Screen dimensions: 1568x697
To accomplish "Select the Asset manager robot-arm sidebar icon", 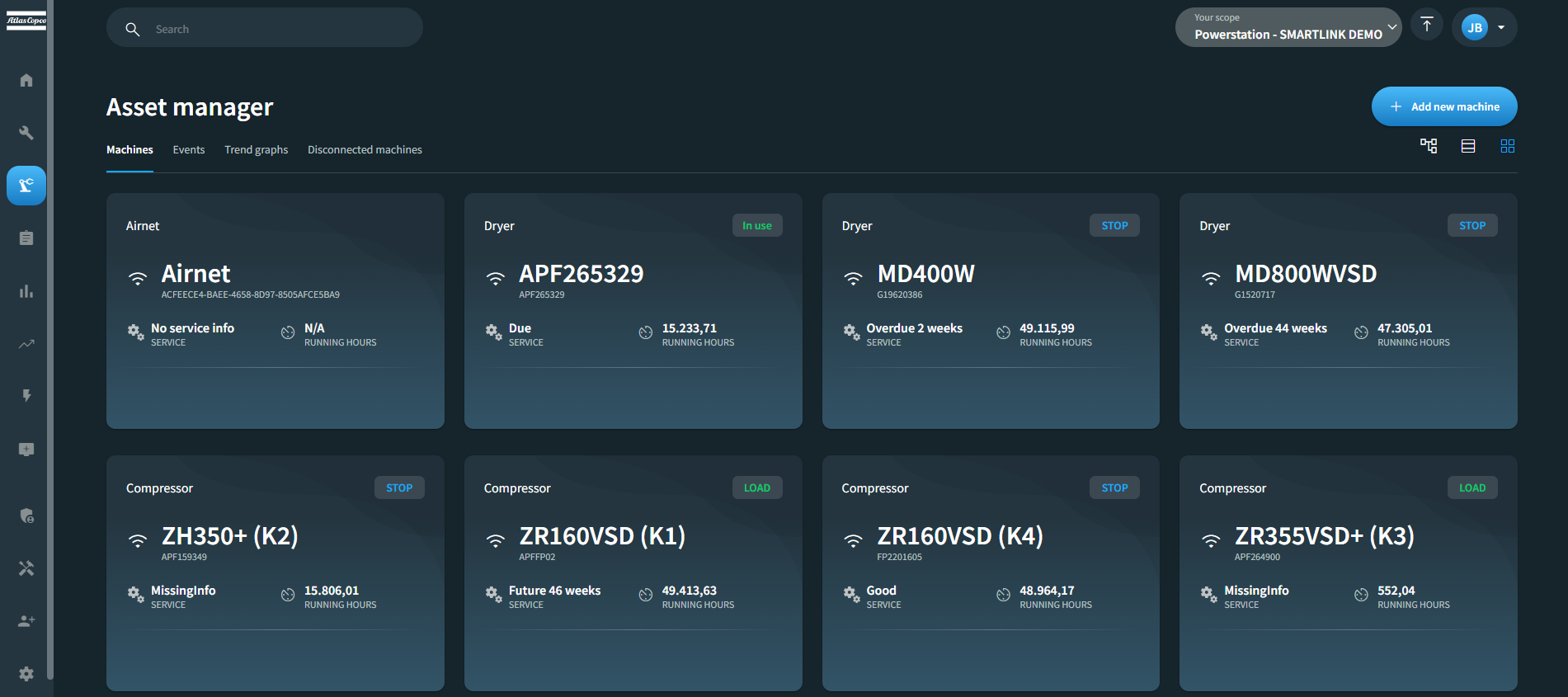I will pos(26,186).
